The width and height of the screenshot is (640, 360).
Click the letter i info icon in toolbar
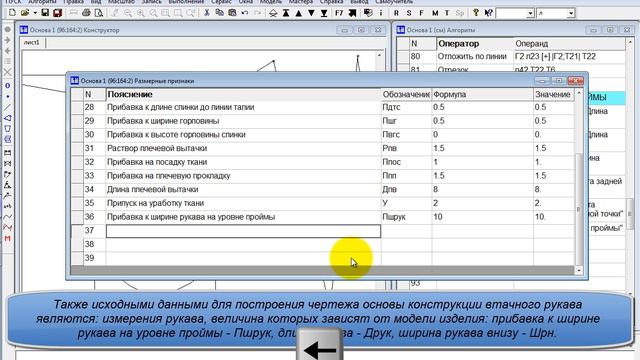381,13
